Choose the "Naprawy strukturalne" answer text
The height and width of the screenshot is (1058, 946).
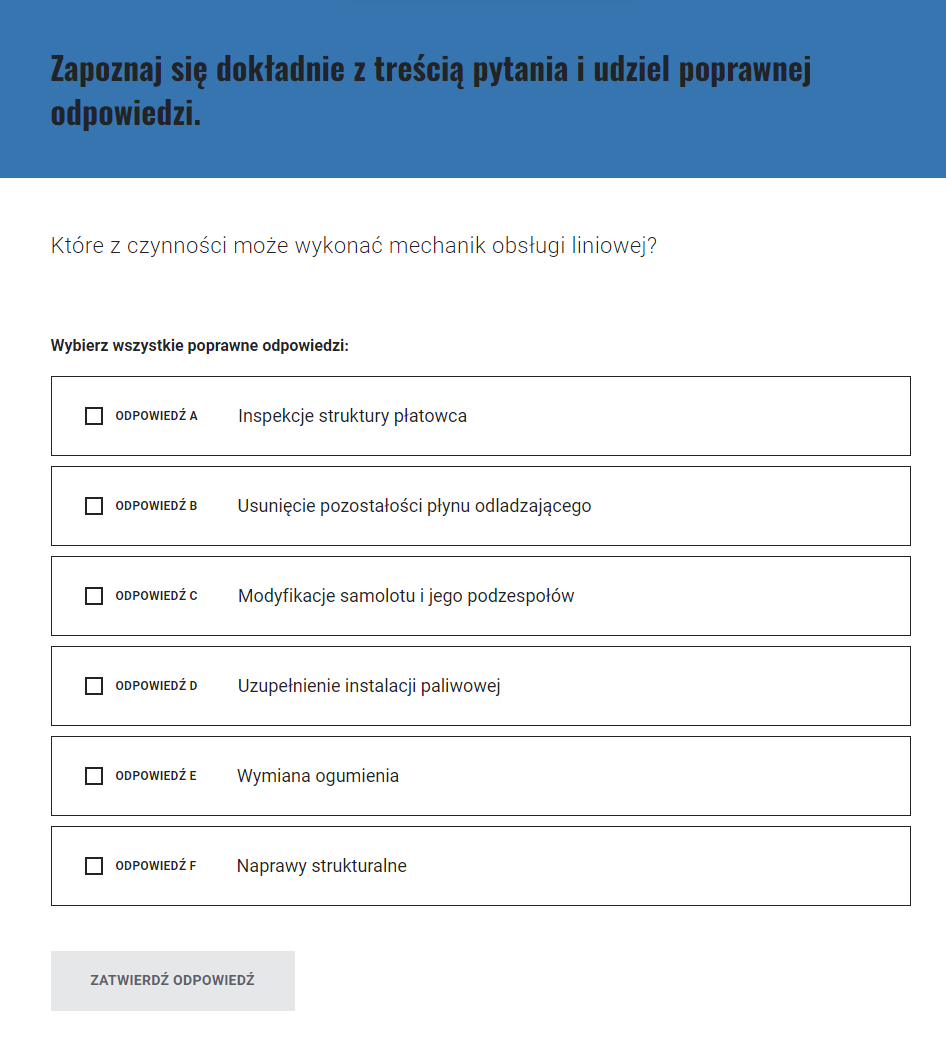tap(322, 866)
